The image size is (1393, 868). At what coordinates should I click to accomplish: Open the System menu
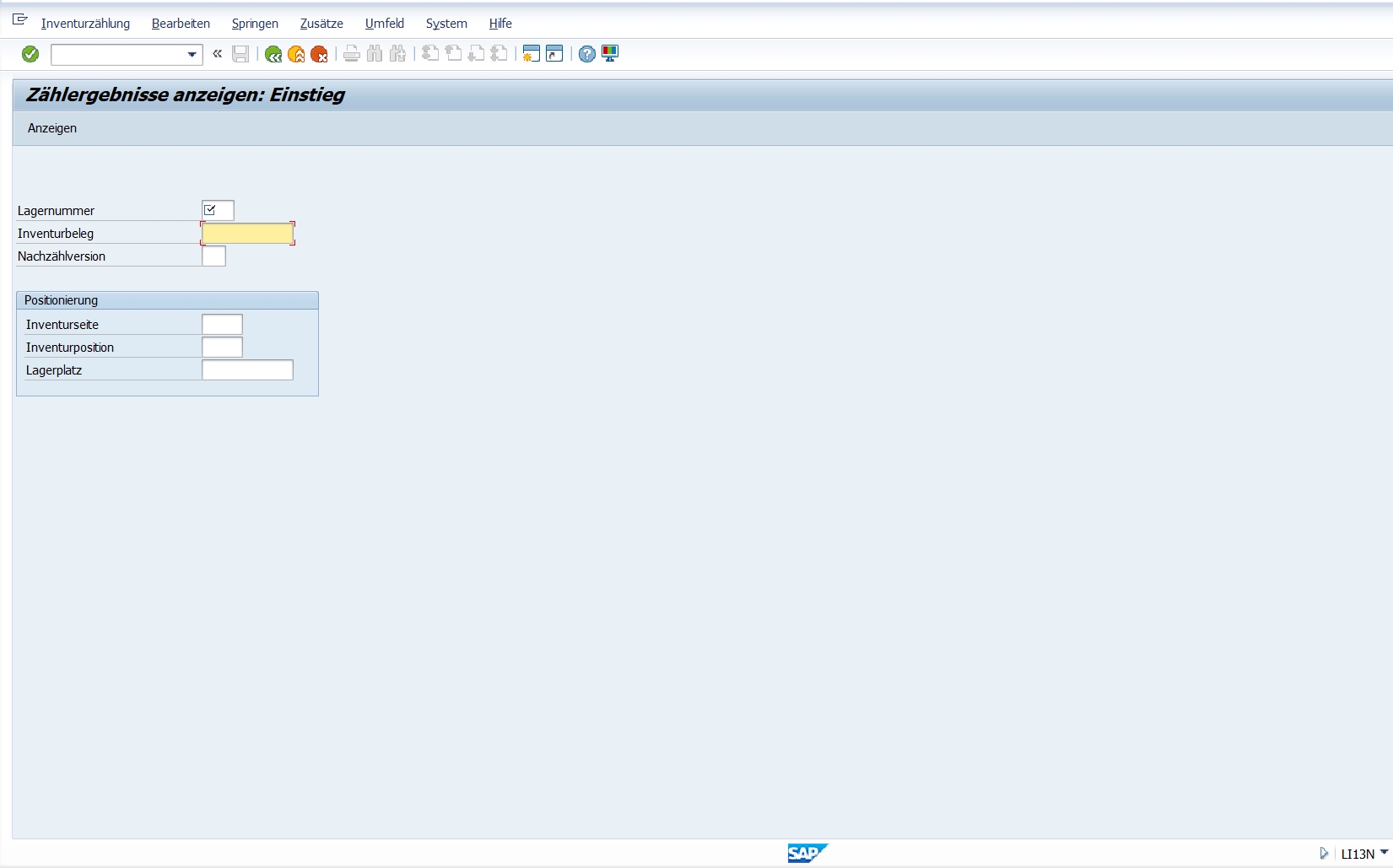point(446,24)
